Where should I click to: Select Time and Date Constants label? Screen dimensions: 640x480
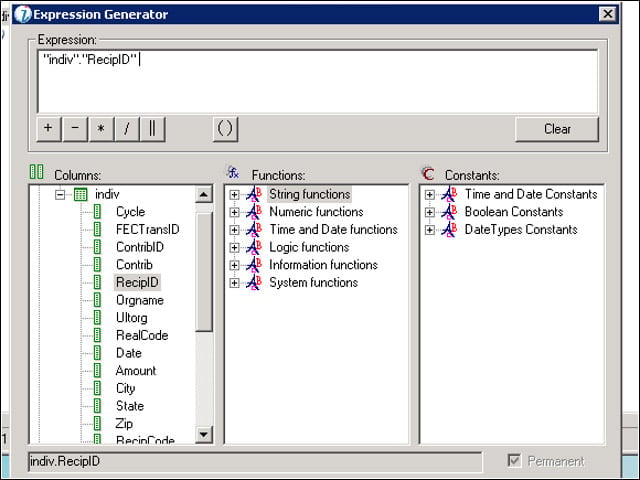531,194
